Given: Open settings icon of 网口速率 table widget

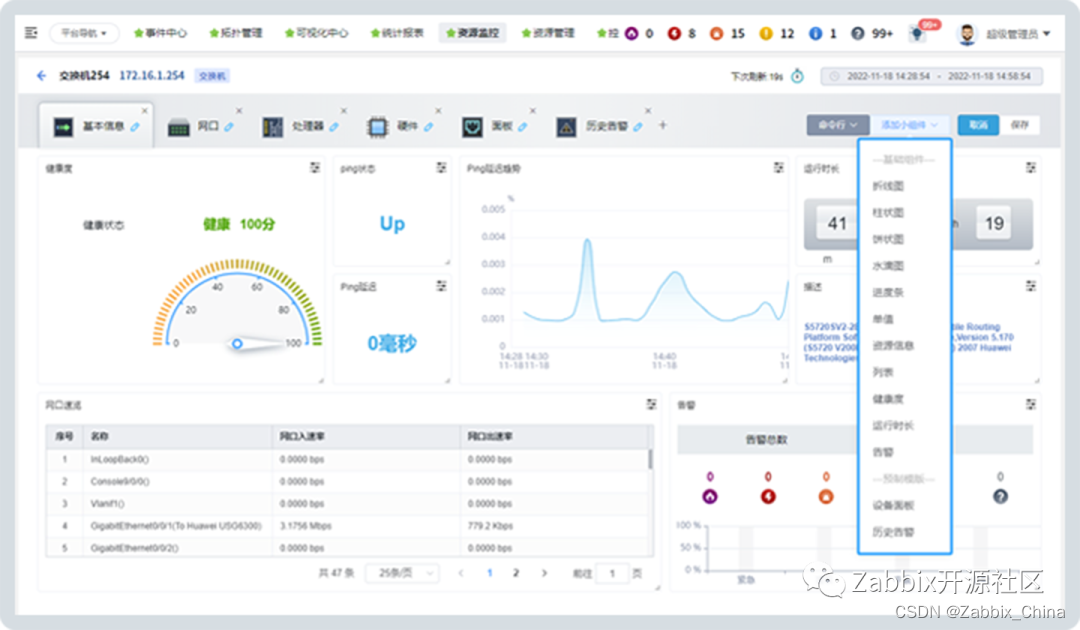Looking at the screenshot, I should pyautogui.click(x=651, y=404).
